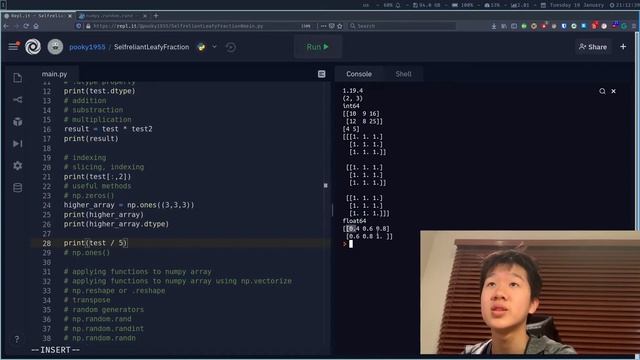Go to browser home page

click(36, 26)
